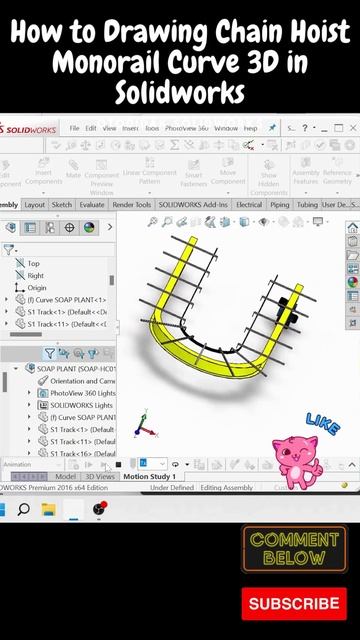Open File Explorer from the taskbar
The width and height of the screenshot is (360, 640).
49,509
